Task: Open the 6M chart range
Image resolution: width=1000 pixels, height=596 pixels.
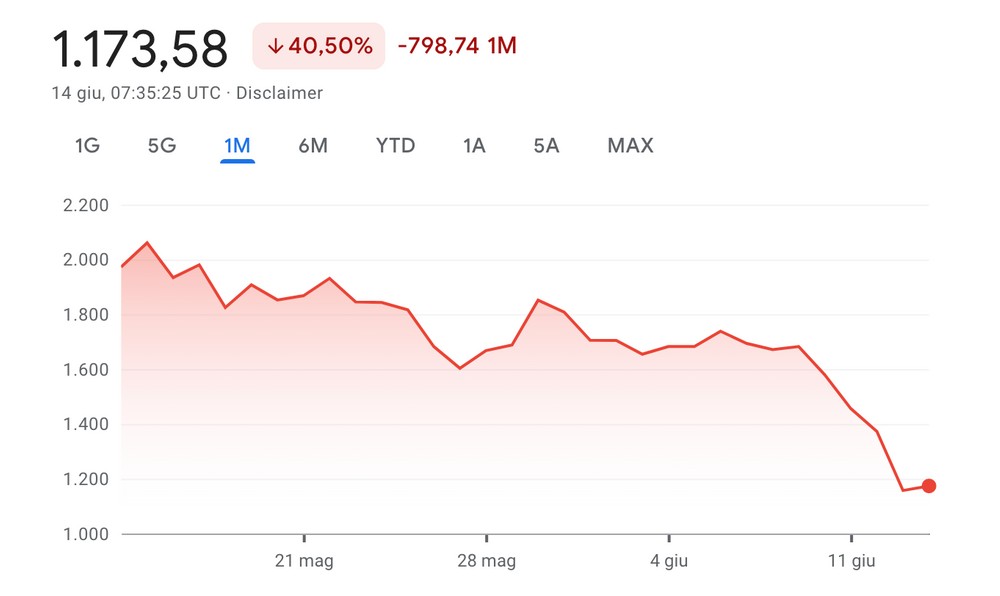Action: (313, 146)
